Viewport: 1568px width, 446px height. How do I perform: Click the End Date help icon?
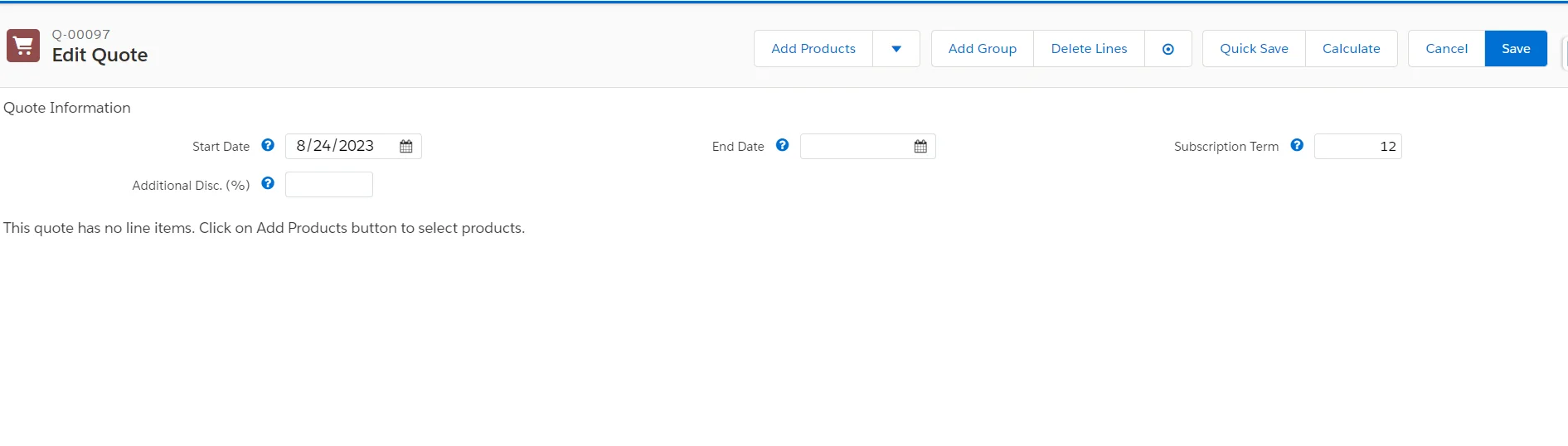tap(782, 145)
